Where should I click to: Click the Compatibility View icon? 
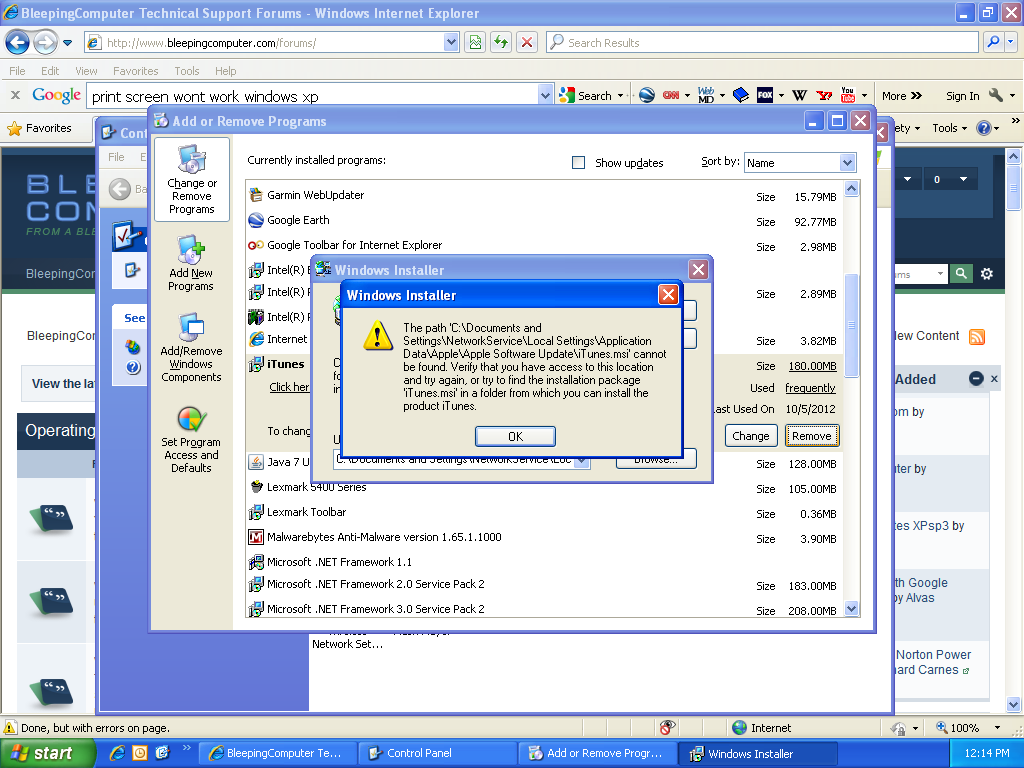click(x=475, y=43)
